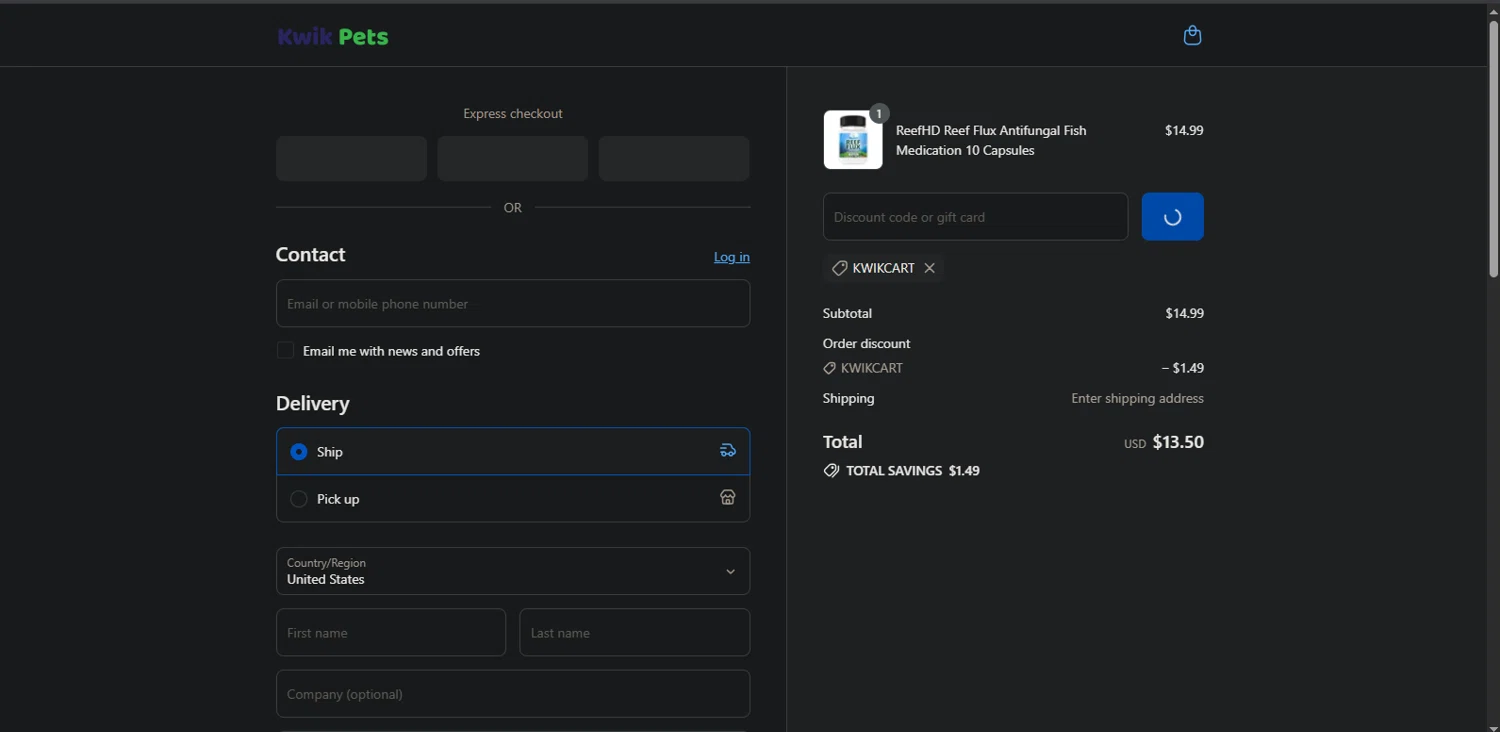Remove the KWIKCART discount code chip
The width and height of the screenshot is (1500, 732).
930,268
